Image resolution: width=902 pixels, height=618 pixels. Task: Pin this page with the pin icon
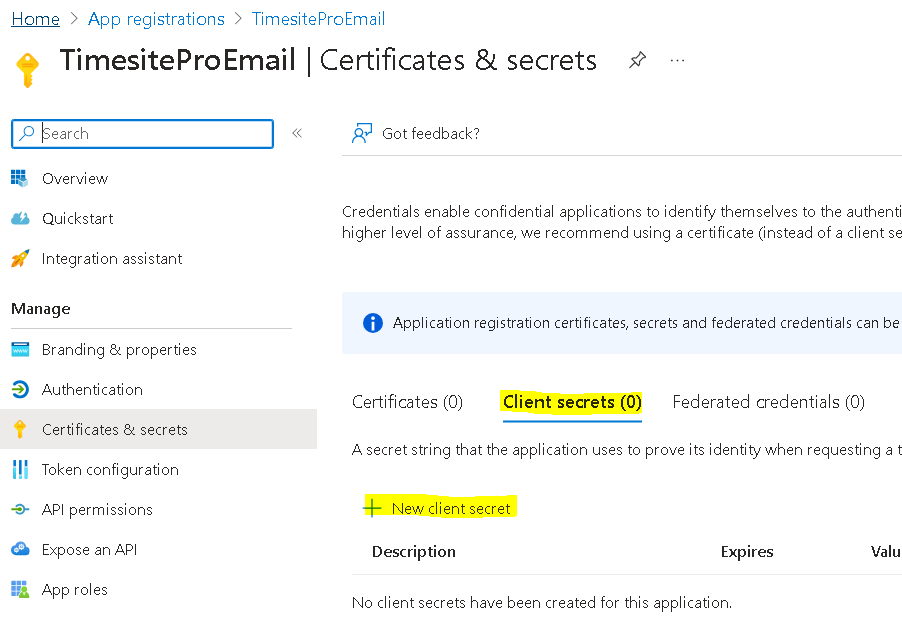(x=637, y=61)
